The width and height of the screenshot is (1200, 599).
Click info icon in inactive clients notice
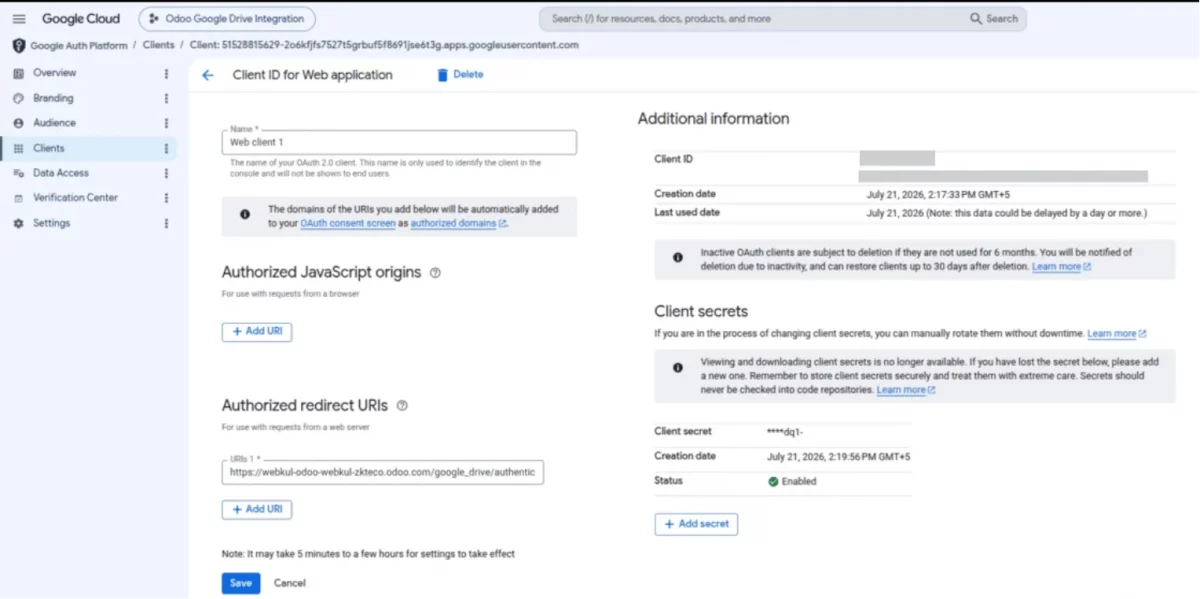tap(678, 257)
